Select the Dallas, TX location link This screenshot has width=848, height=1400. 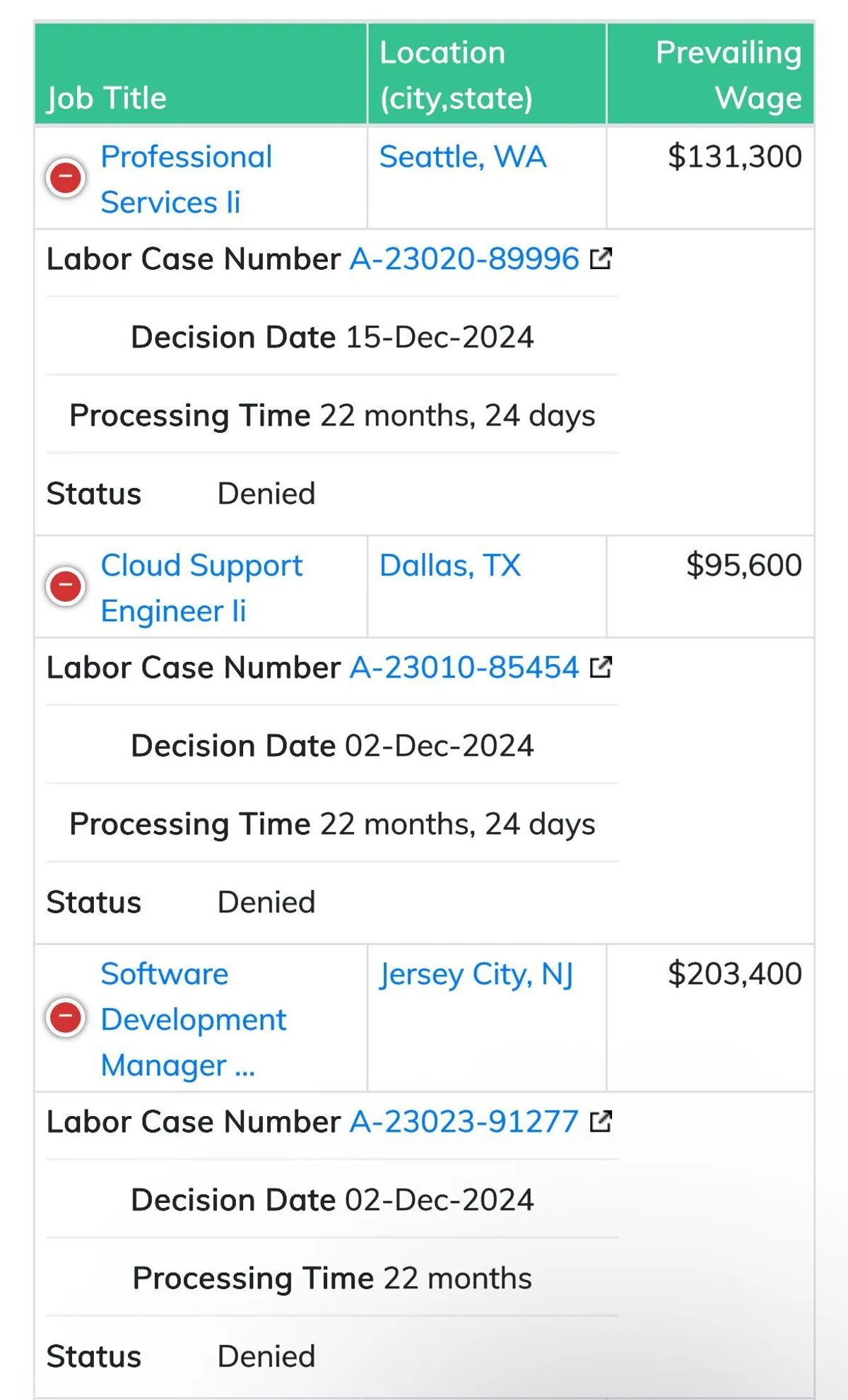click(450, 565)
